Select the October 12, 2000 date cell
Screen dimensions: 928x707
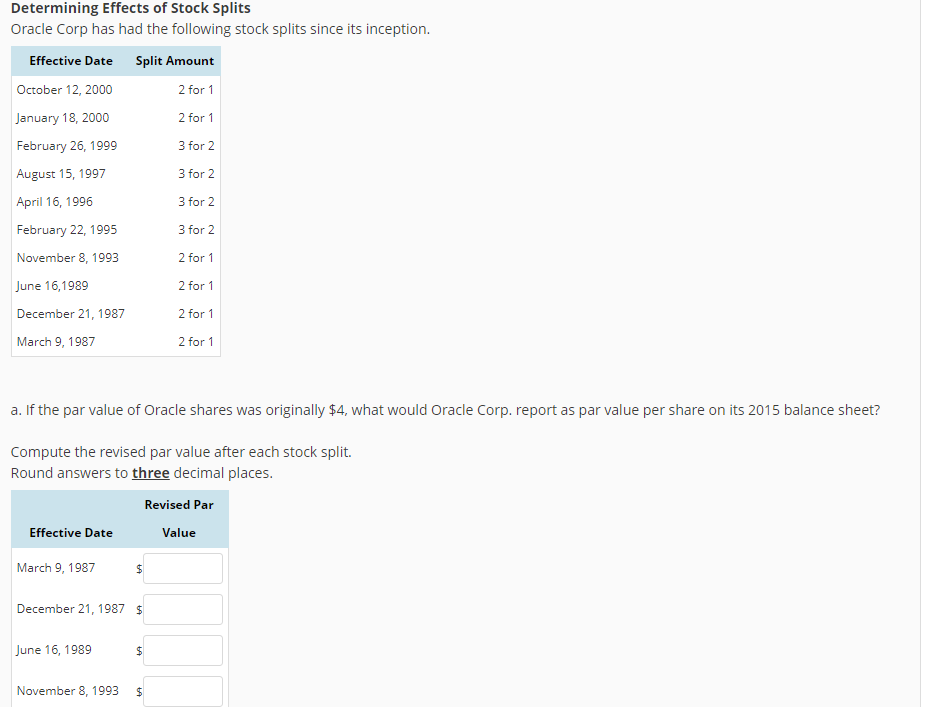tap(64, 89)
